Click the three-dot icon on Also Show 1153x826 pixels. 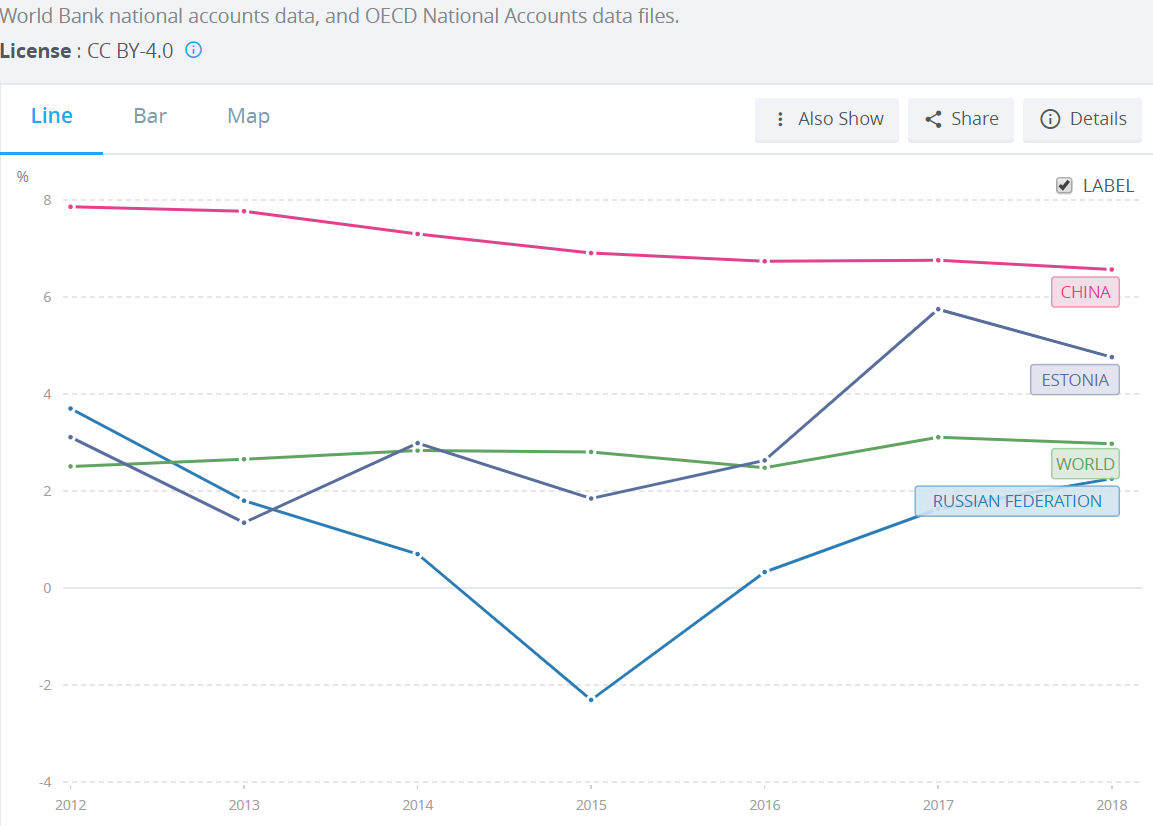[x=780, y=119]
